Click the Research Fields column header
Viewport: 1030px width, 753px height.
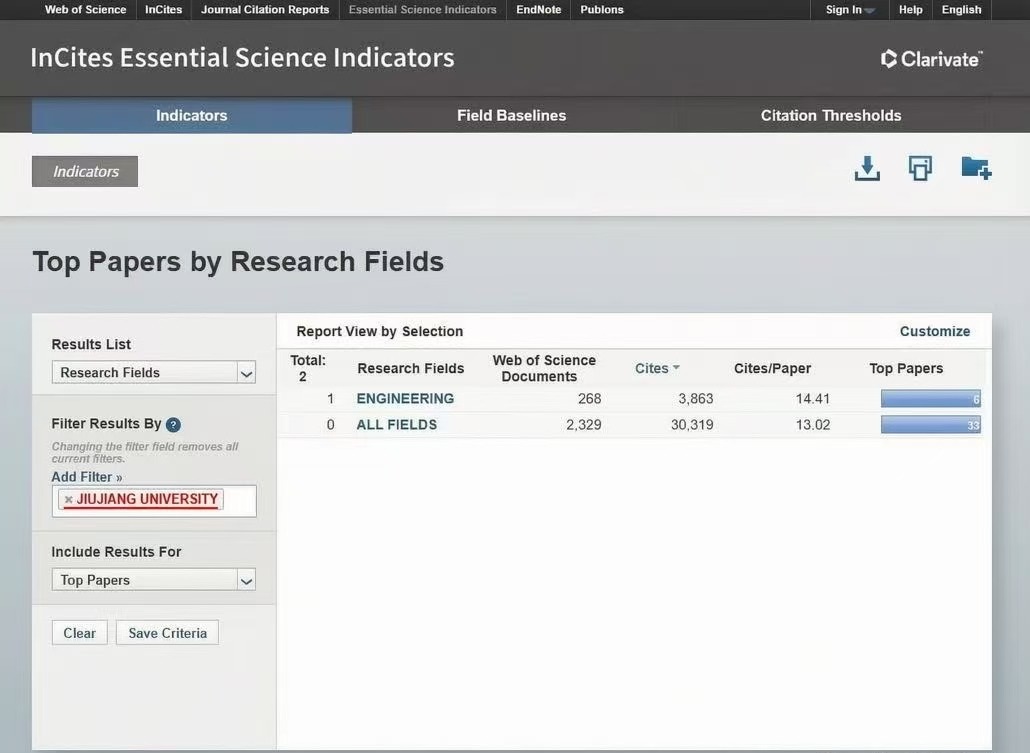click(411, 369)
